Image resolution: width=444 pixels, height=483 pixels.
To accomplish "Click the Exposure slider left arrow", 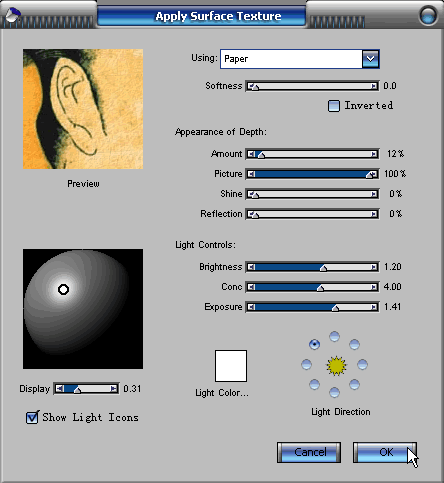I will tap(251, 307).
